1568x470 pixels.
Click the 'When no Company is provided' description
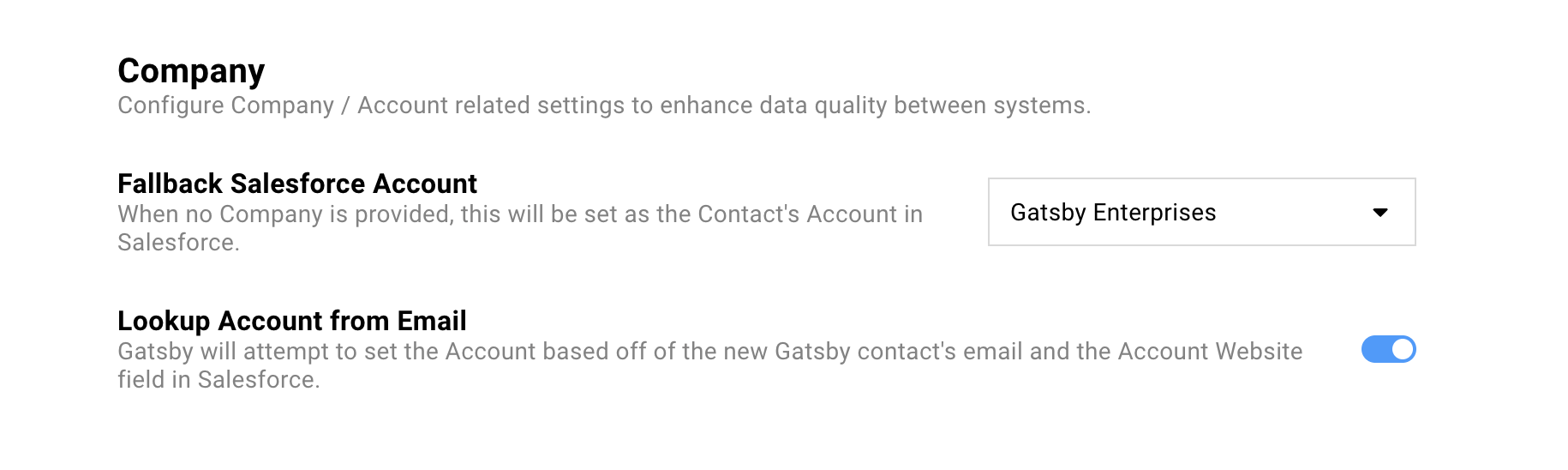point(519,214)
